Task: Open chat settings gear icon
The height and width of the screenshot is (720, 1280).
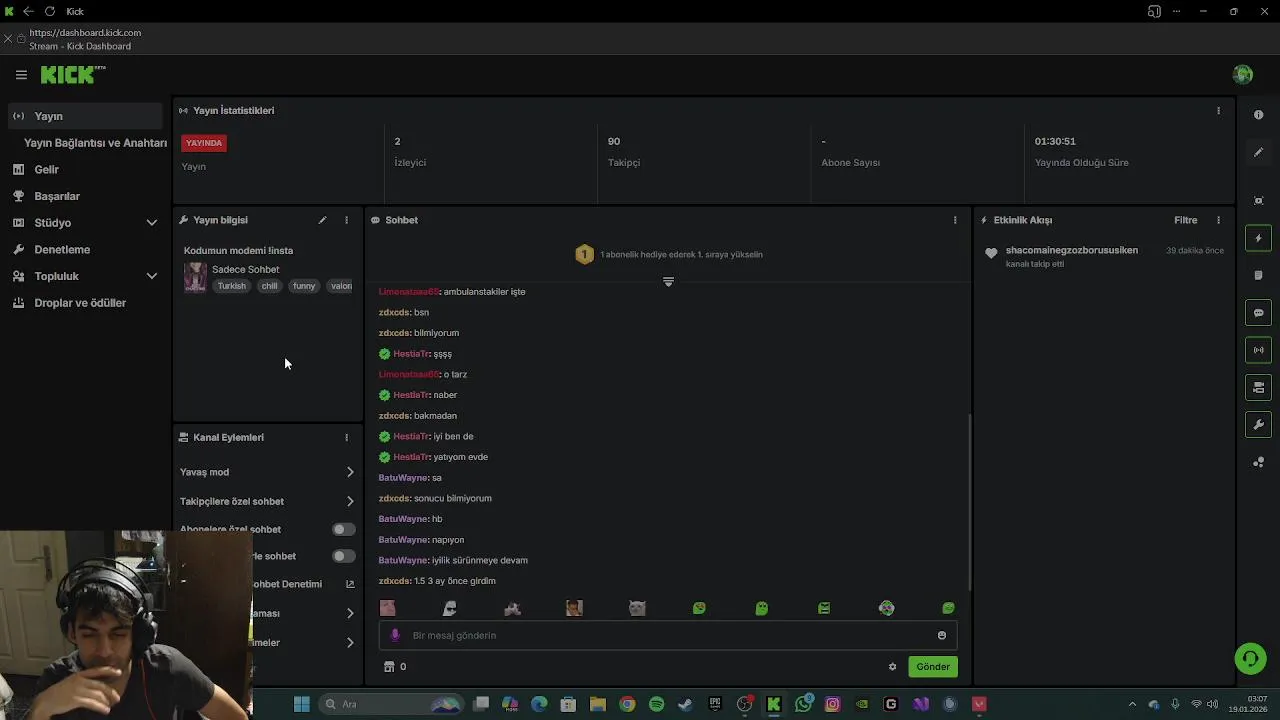Action: [892, 667]
